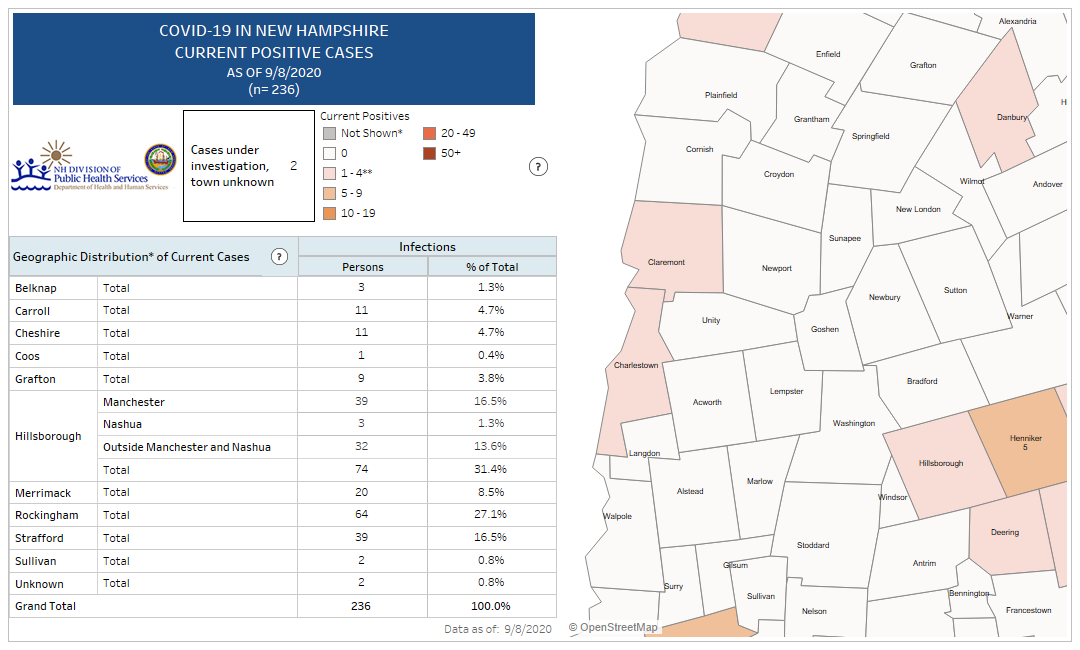Open the OpenStreetMap attribution link

[613, 628]
